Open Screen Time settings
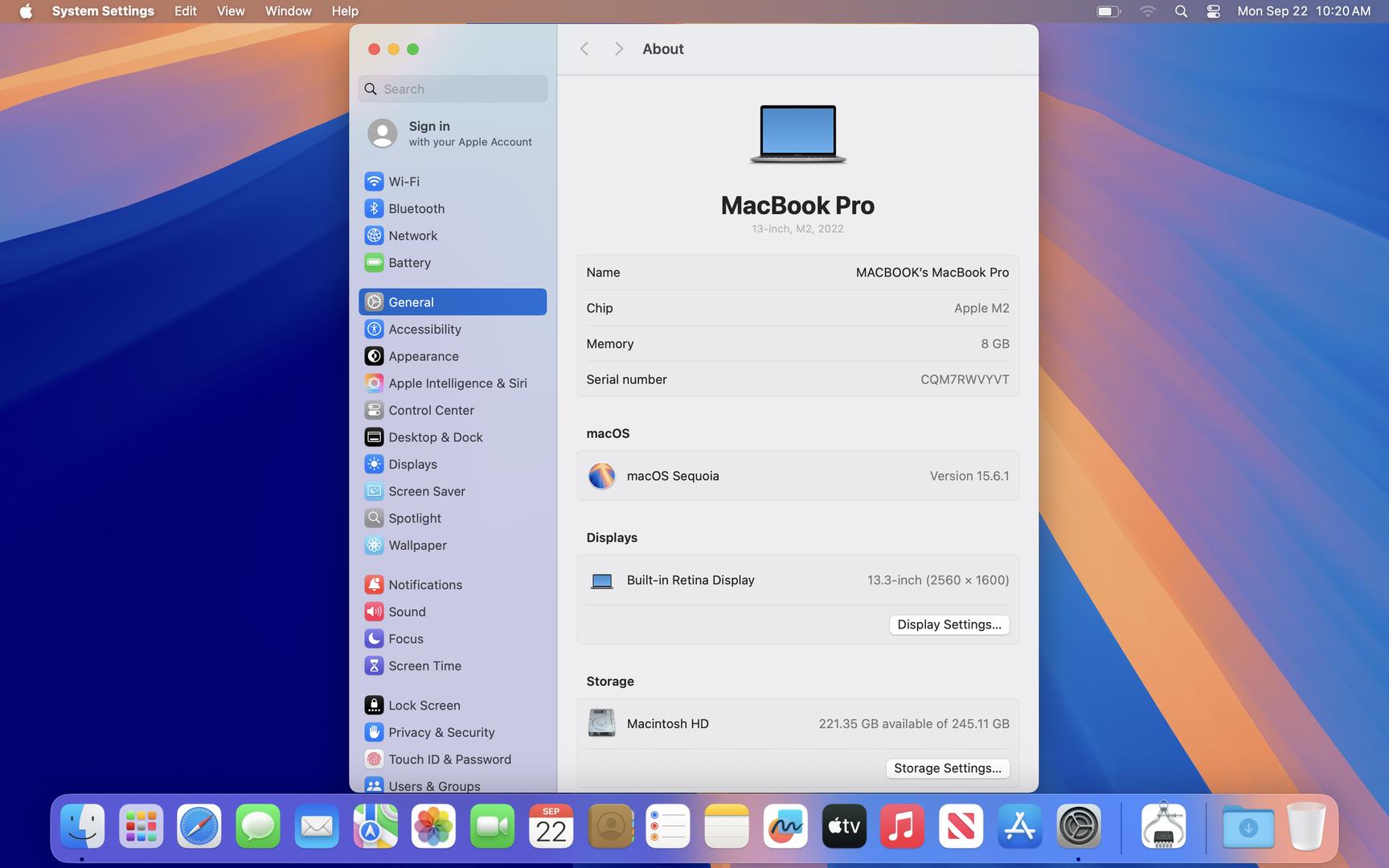This screenshot has width=1389, height=868. 453,665
